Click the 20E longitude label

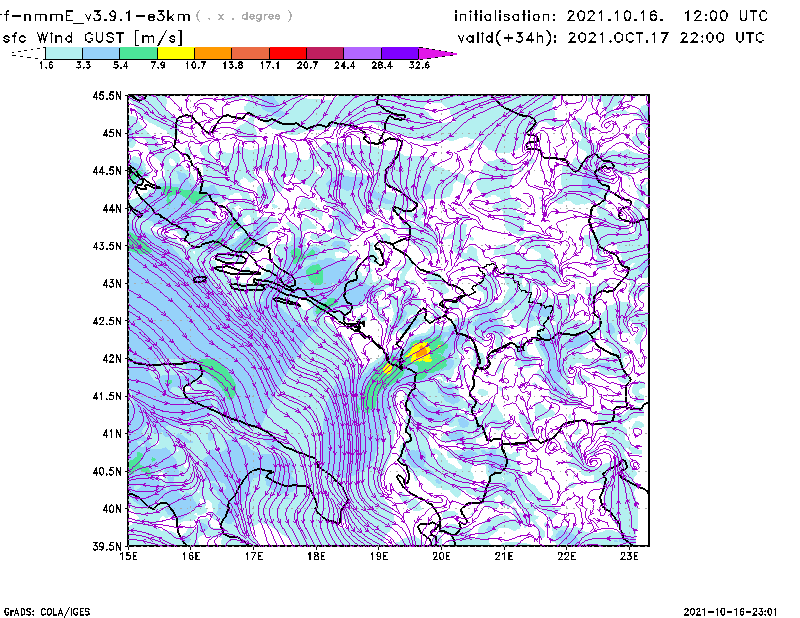[x=441, y=556]
